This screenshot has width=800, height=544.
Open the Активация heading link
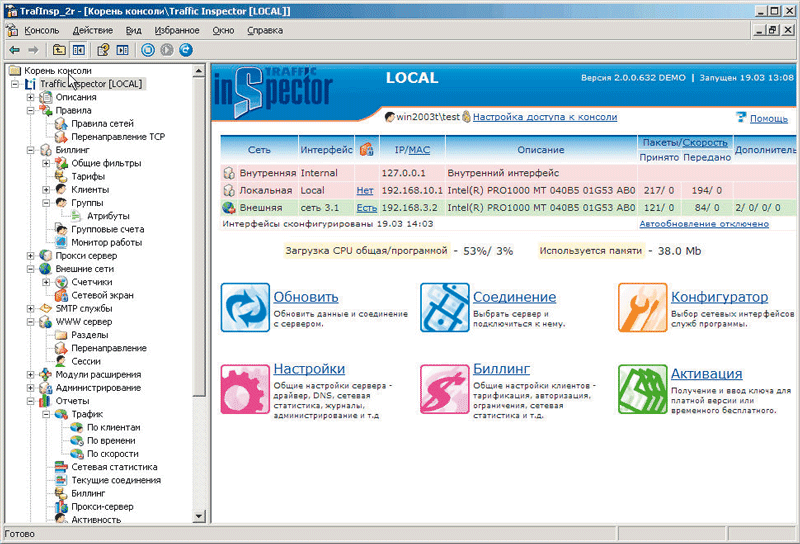click(x=707, y=374)
